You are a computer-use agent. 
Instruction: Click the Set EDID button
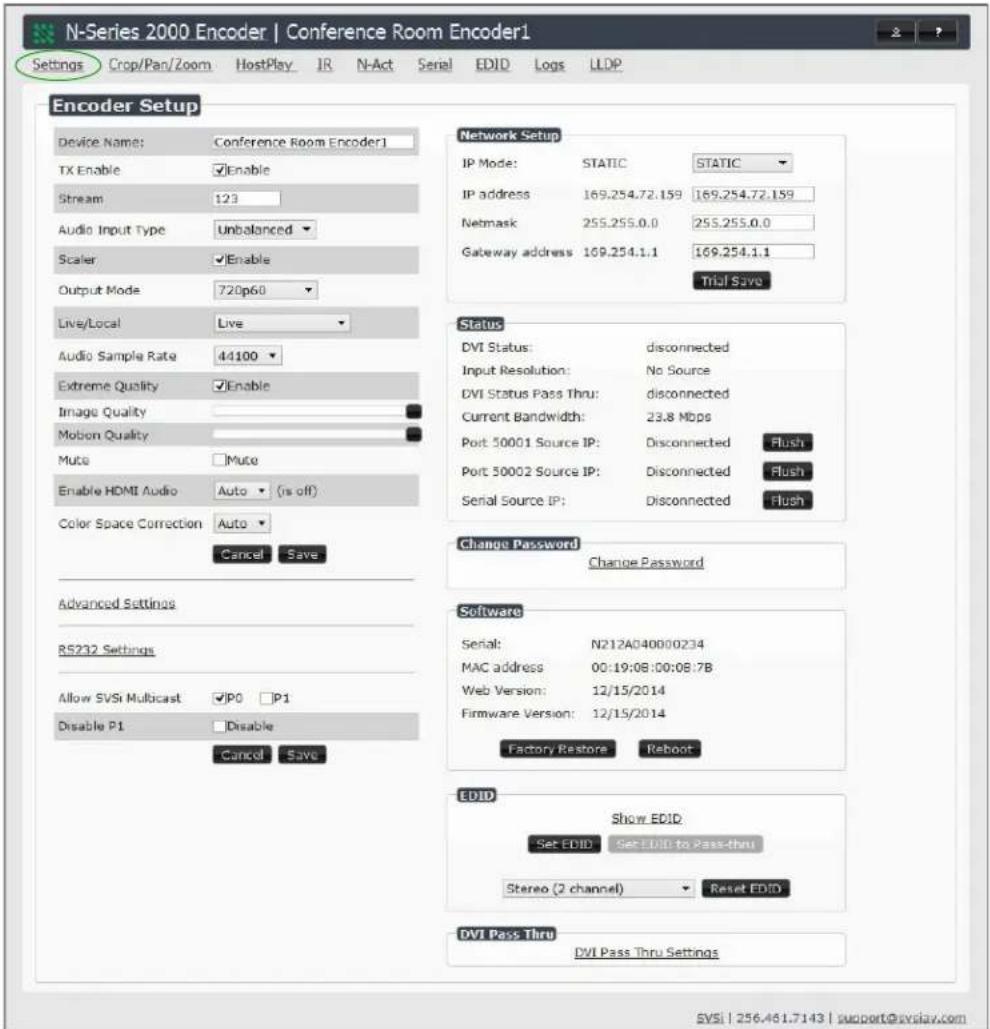point(564,844)
